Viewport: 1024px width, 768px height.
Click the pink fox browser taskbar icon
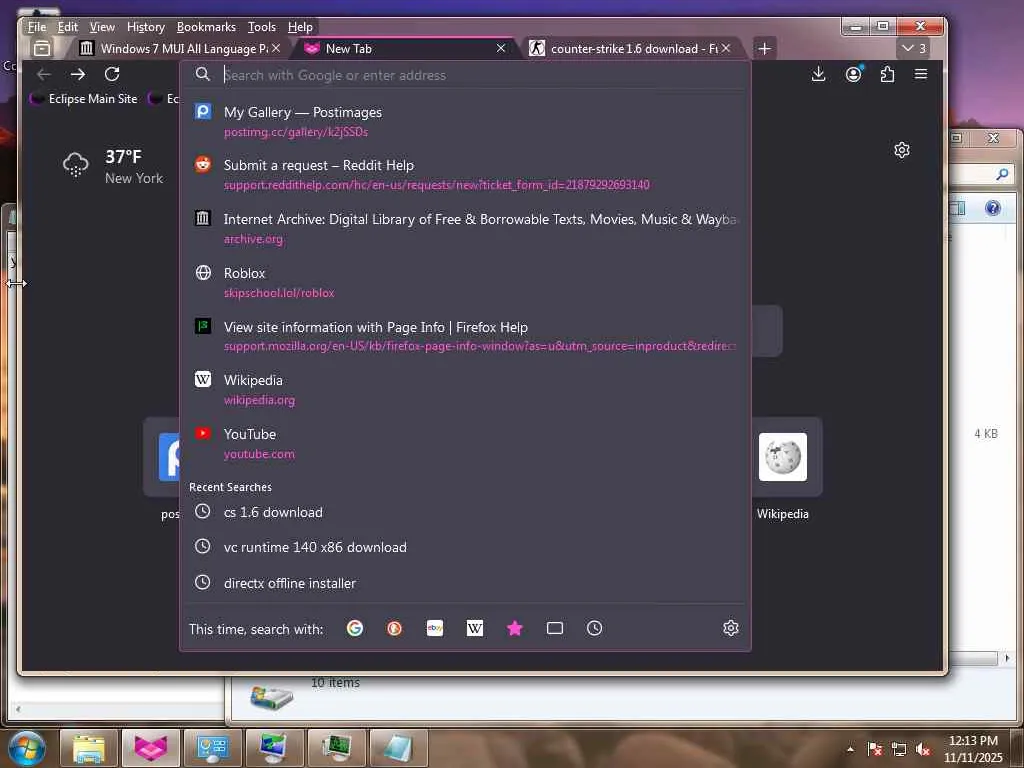point(151,748)
